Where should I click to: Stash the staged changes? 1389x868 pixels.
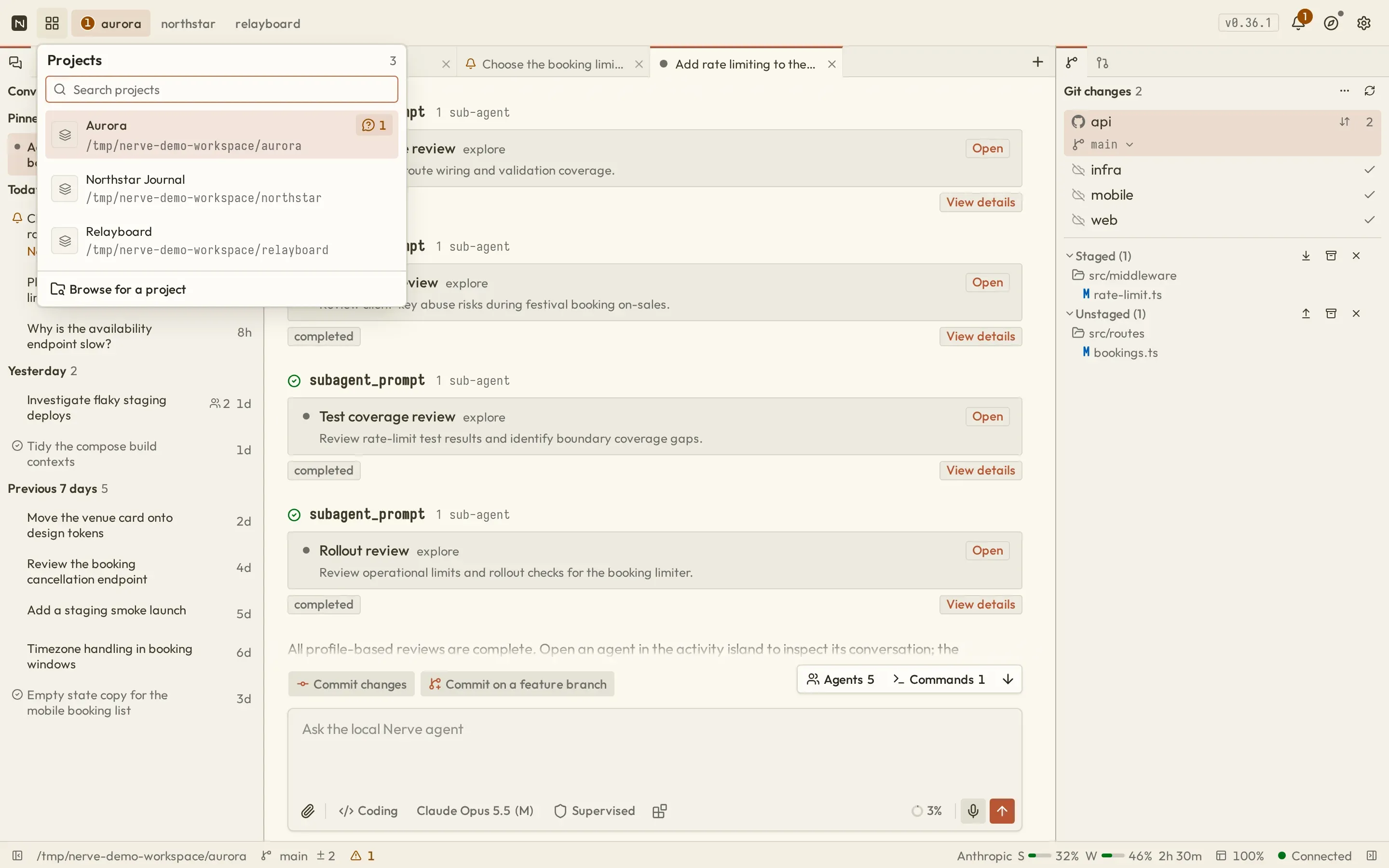tap(1331, 256)
